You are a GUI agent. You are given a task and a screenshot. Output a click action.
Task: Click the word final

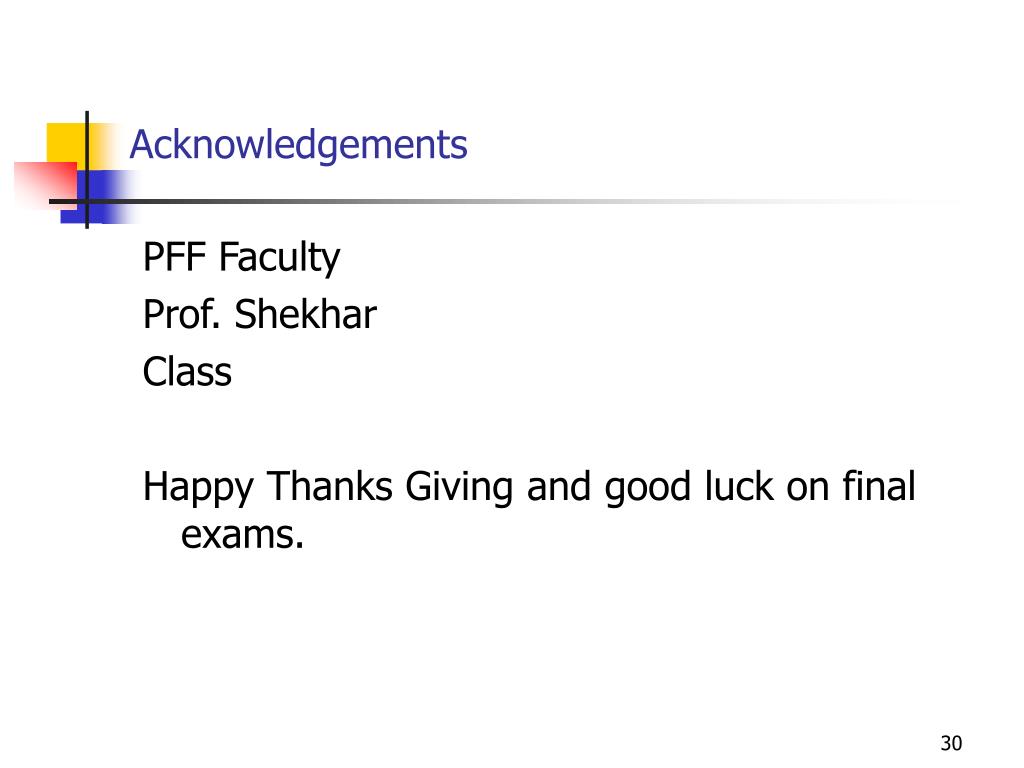click(x=879, y=486)
